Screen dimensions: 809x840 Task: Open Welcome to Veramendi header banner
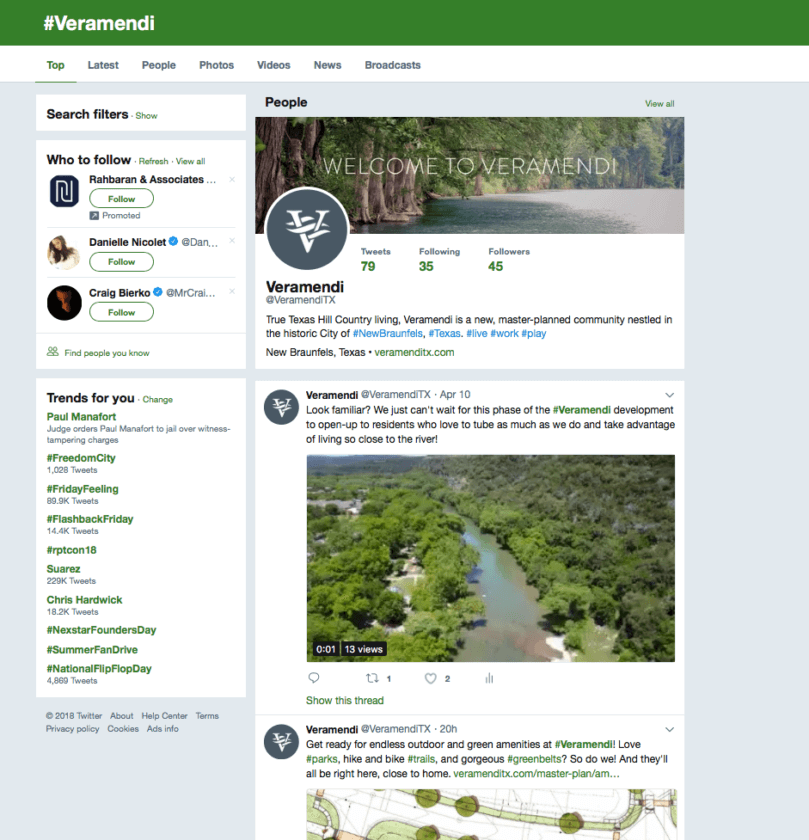pyautogui.click(x=470, y=176)
